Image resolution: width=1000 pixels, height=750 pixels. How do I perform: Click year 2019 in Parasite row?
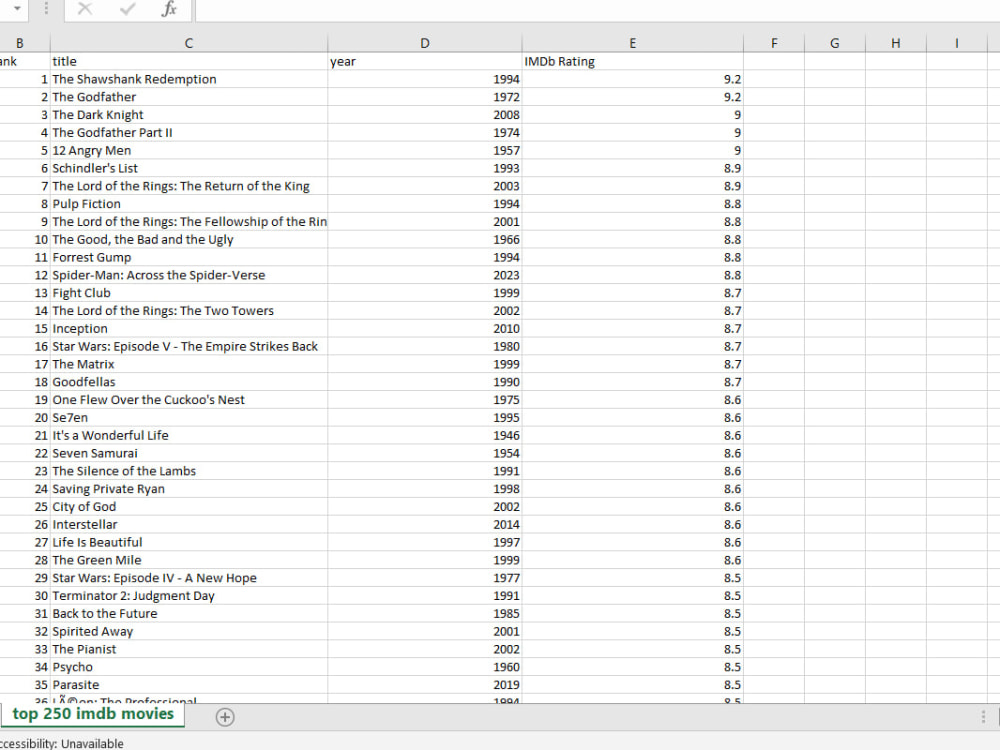[425, 685]
